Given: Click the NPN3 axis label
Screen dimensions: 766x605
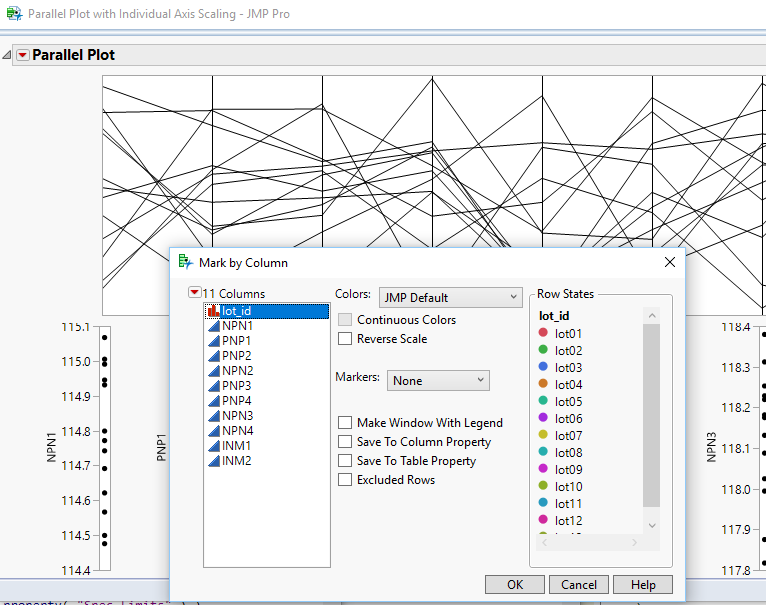Looking at the screenshot, I should [x=711, y=447].
